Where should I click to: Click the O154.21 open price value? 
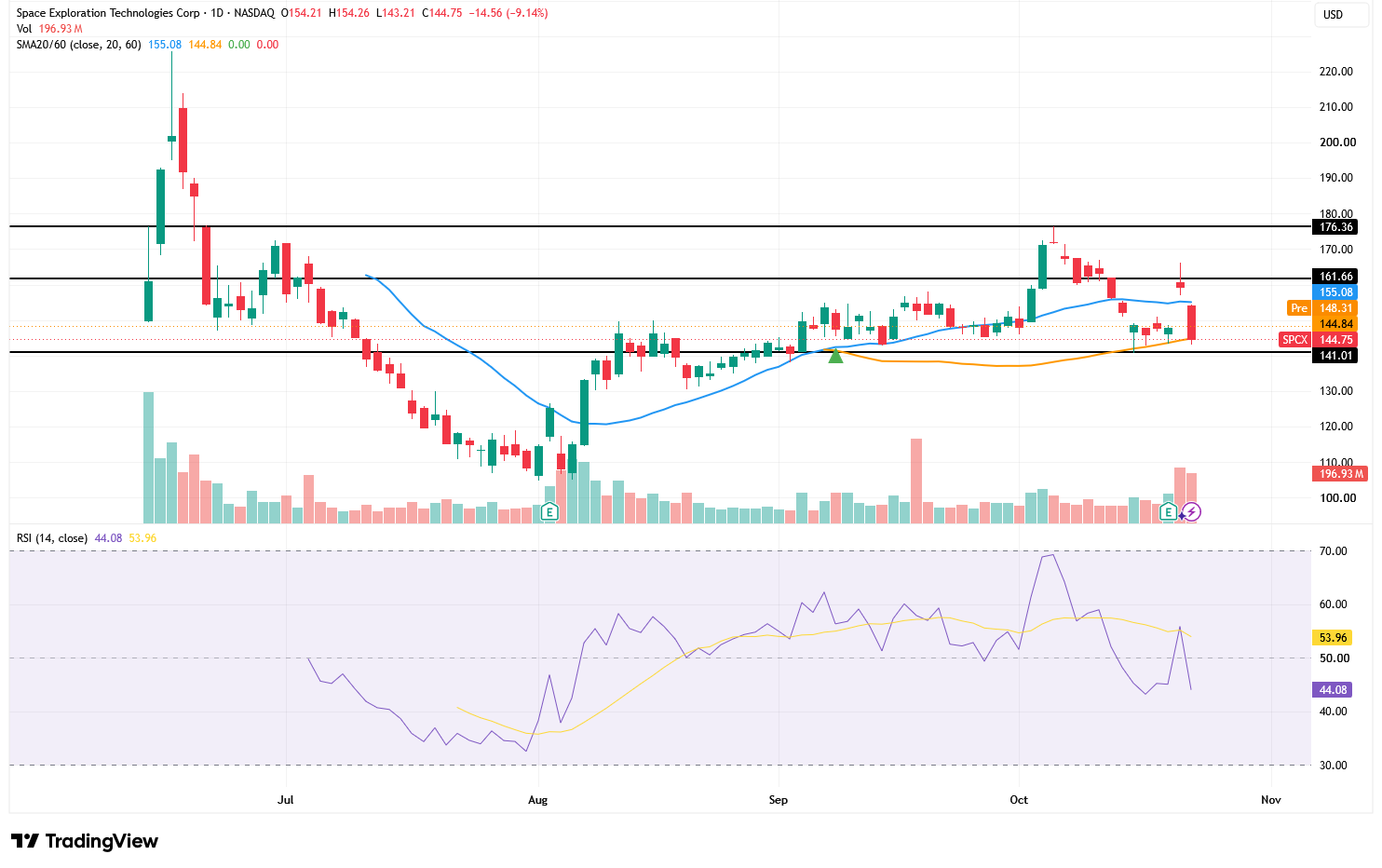302,13
